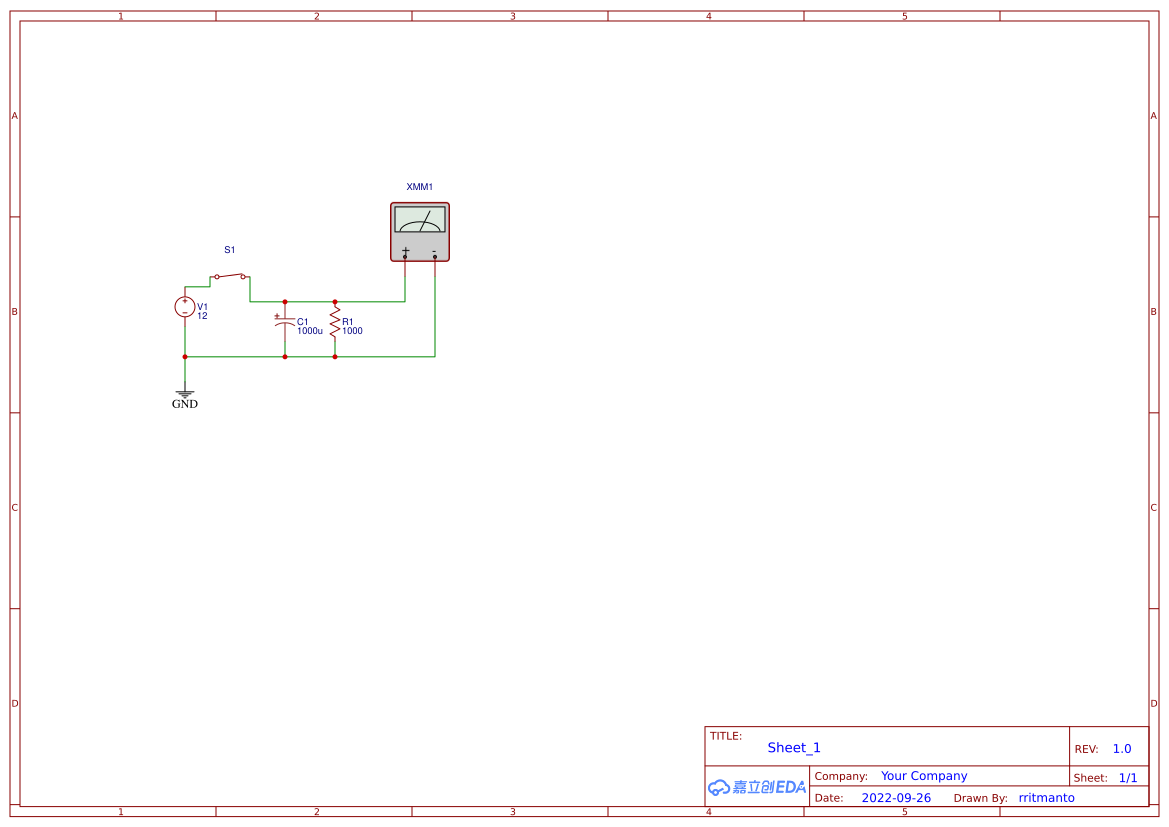This screenshot has height=827, width=1169.
Task: Click the date 2022-09-26 field
Action: 897,797
